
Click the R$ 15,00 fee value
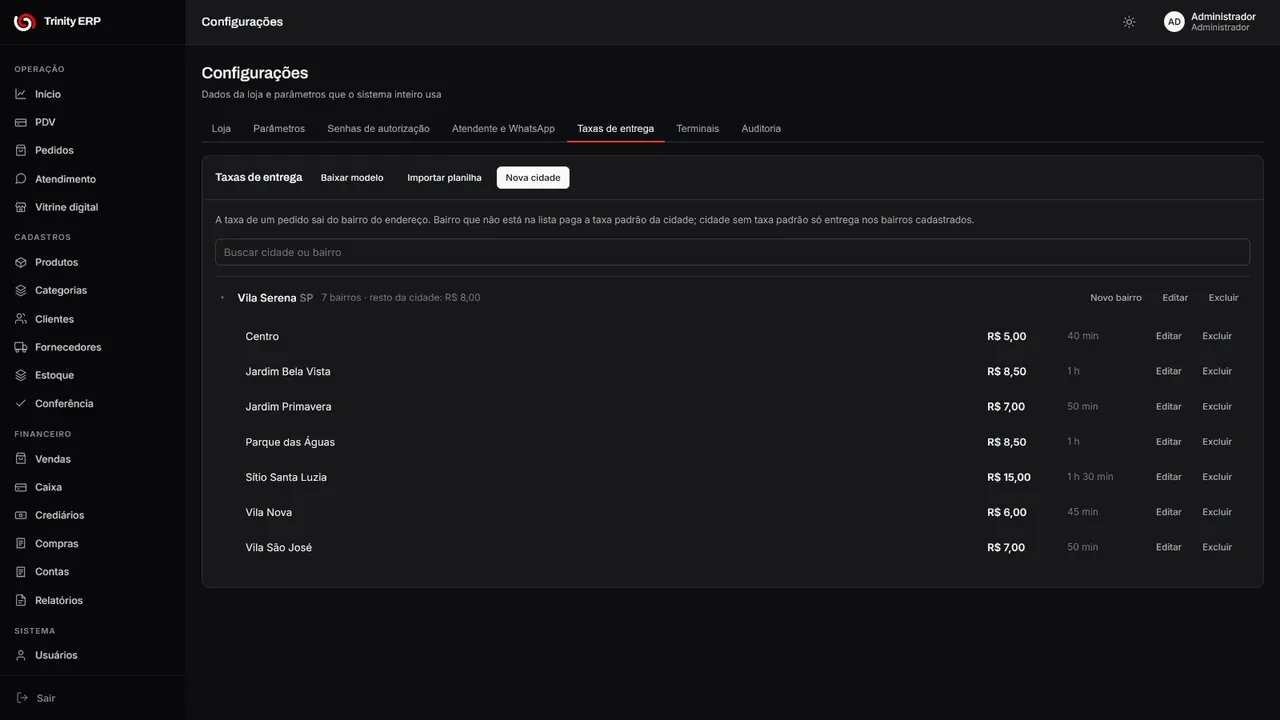pos(1009,477)
